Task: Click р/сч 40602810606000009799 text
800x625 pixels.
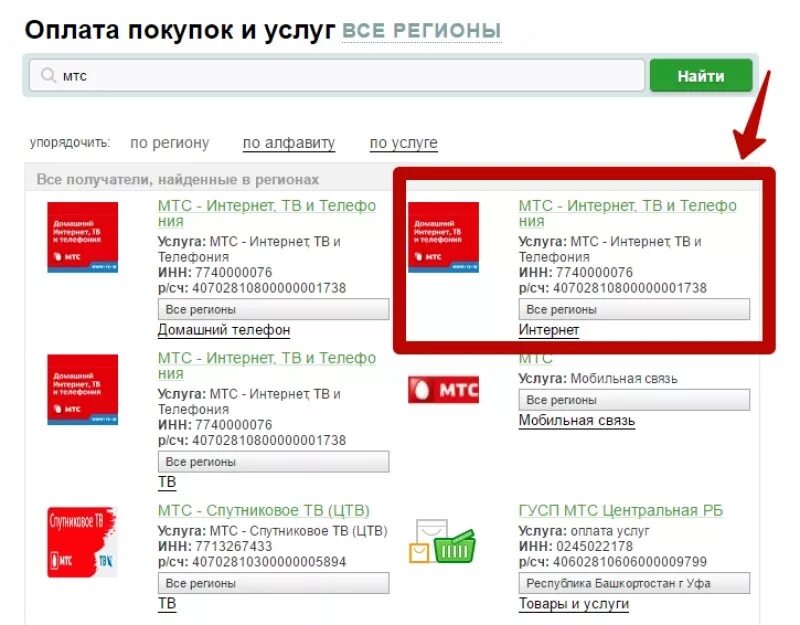Action: 613,562
